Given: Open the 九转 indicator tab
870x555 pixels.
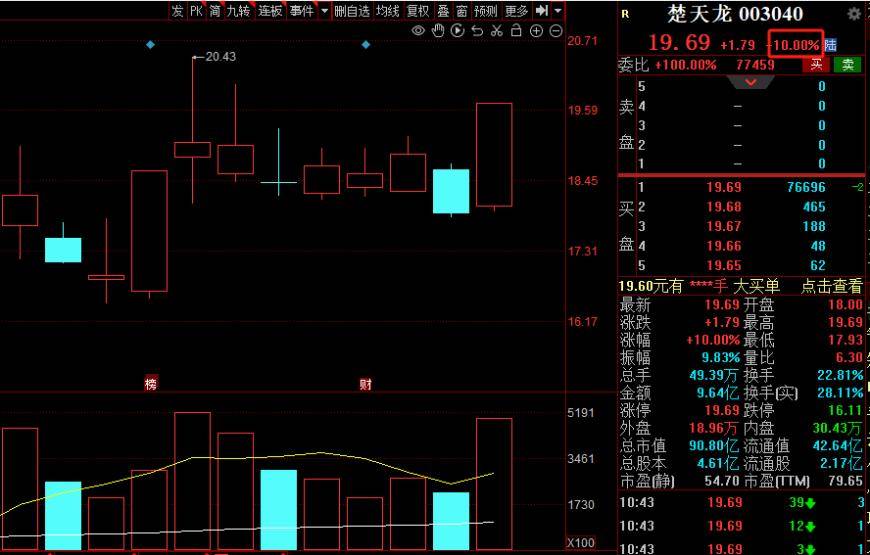Looking at the screenshot, I should coord(238,11).
